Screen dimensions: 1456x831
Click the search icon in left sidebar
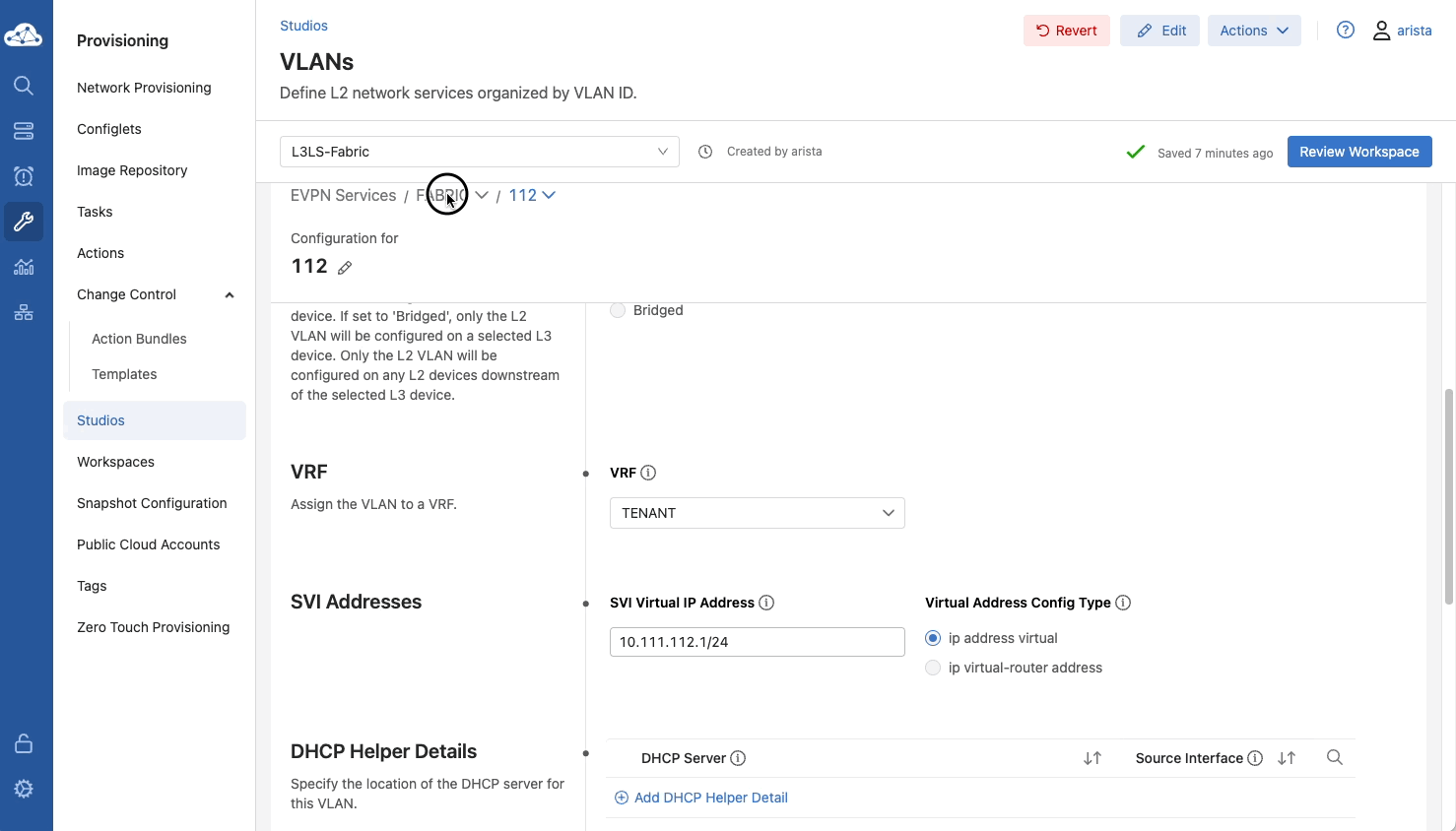coord(24,86)
